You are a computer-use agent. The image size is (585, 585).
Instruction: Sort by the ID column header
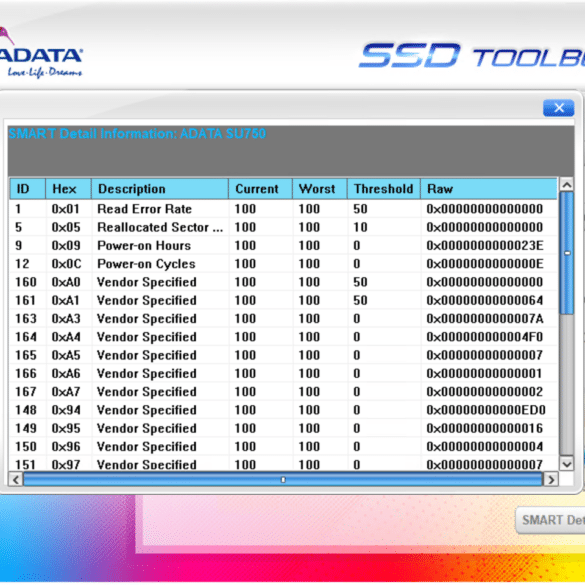(28, 189)
